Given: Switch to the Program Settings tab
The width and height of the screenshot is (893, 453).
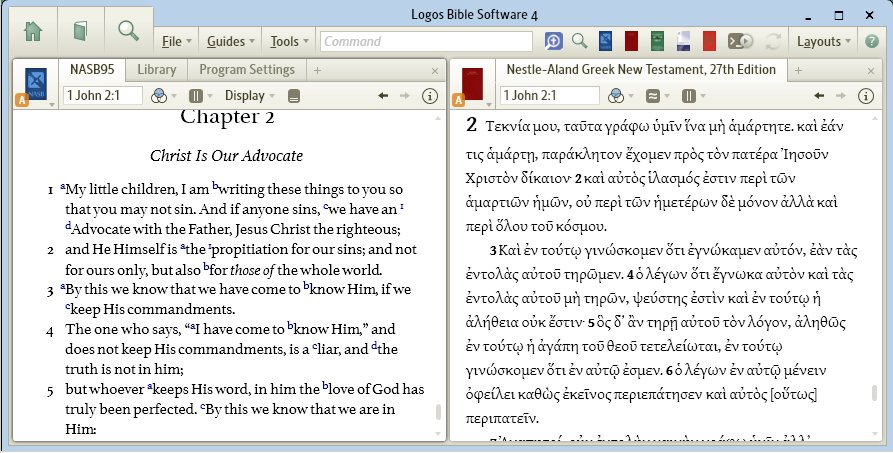Looking at the screenshot, I should (x=247, y=70).
